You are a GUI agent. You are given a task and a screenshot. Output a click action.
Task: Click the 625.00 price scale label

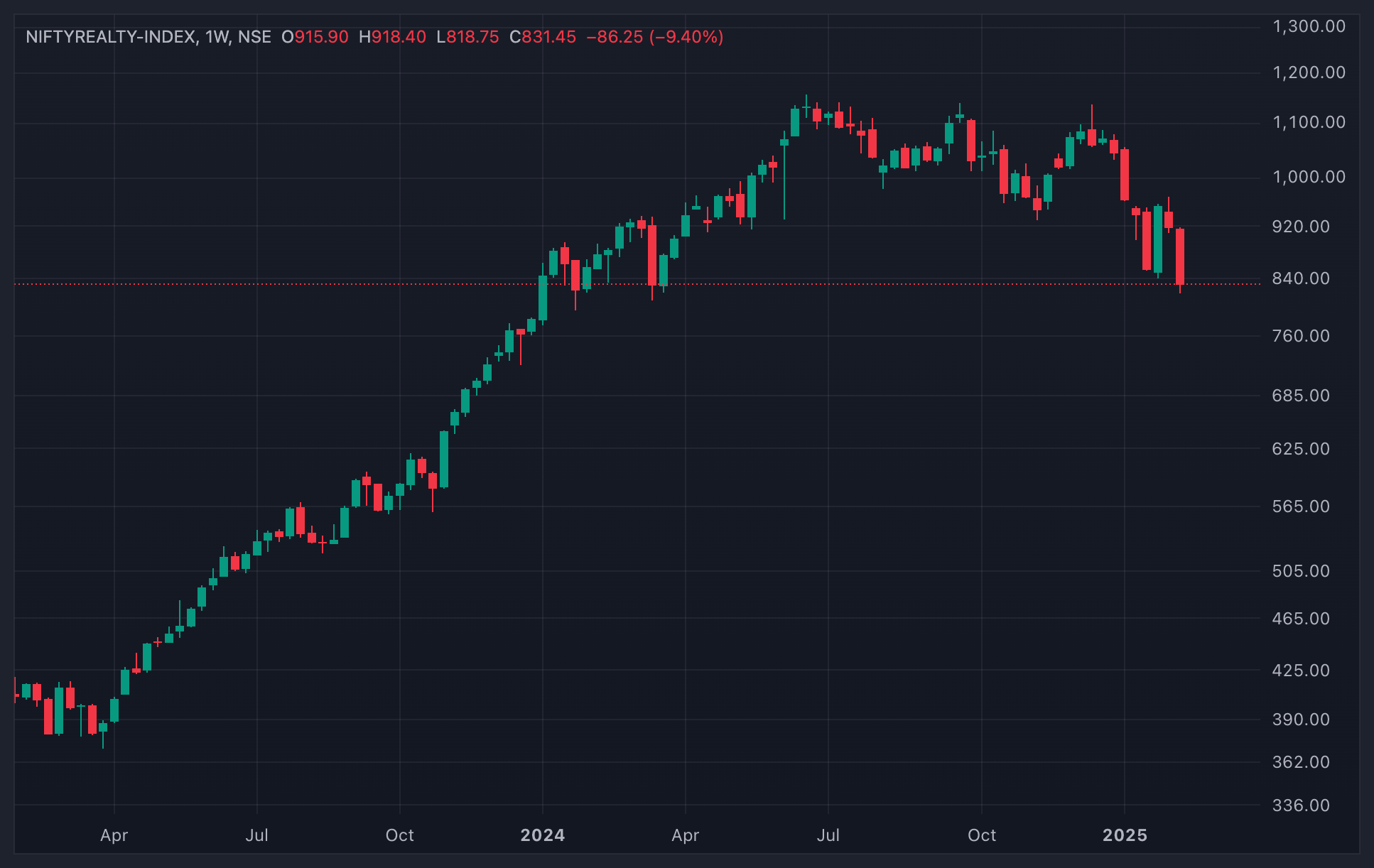tap(1301, 449)
